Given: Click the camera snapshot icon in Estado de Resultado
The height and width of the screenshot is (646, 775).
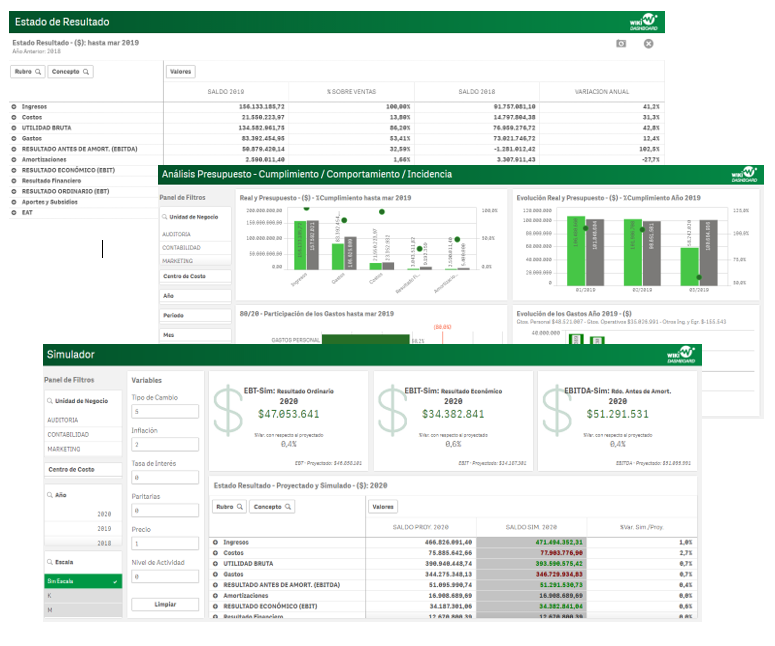Looking at the screenshot, I should coord(621,43).
